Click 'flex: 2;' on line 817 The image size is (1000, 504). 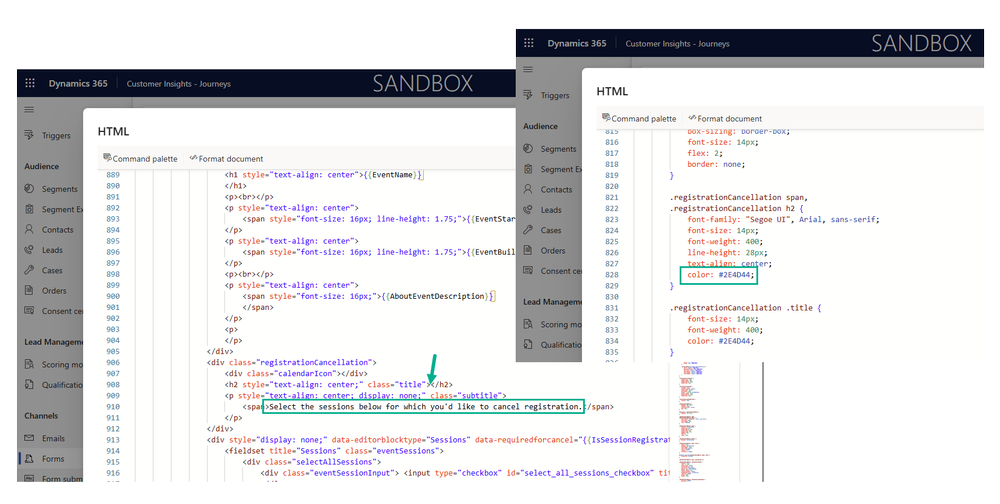click(x=705, y=153)
